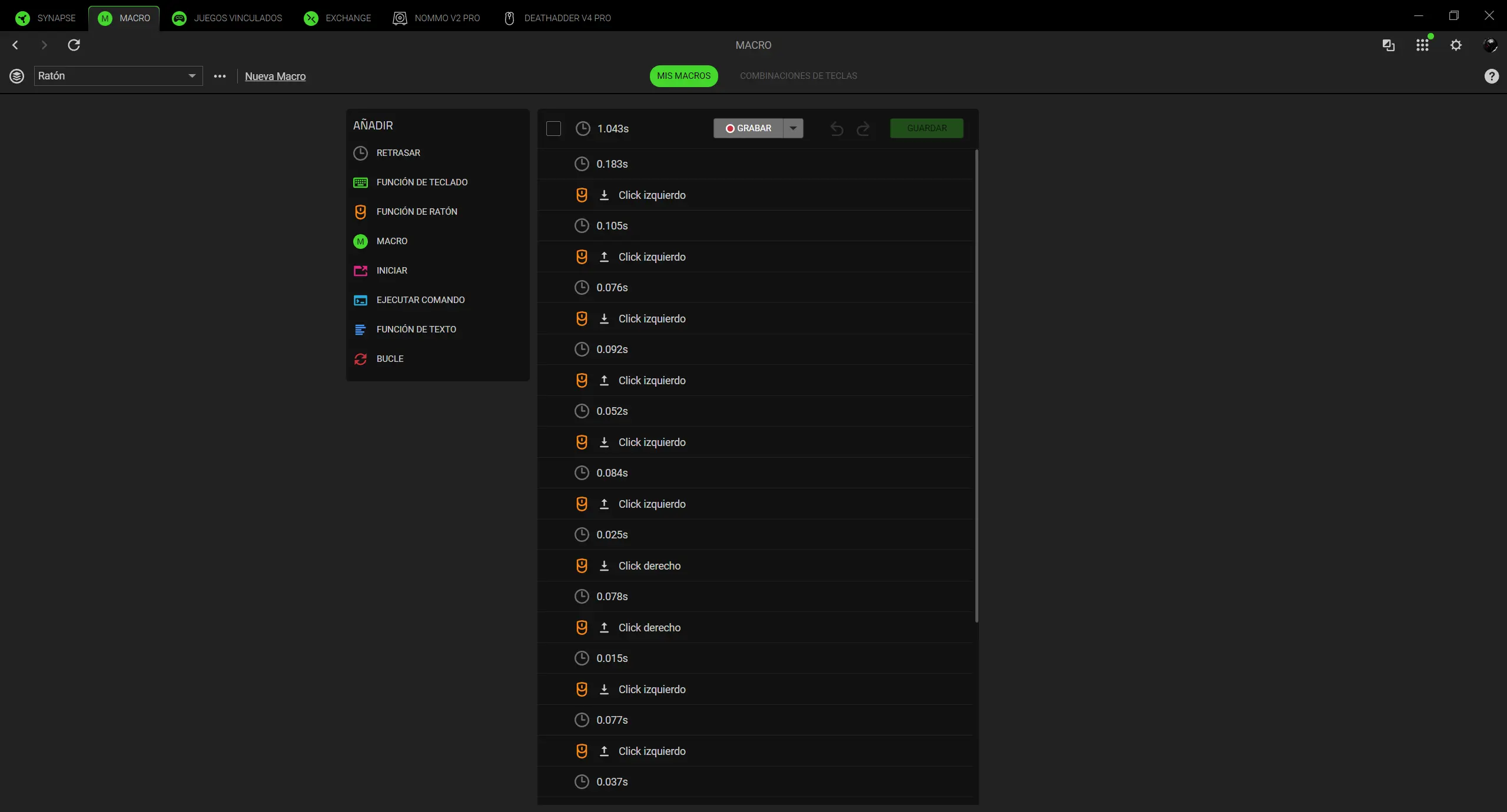Open the settings gear icon
The width and height of the screenshot is (1507, 812).
click(x=1456, y=45)
